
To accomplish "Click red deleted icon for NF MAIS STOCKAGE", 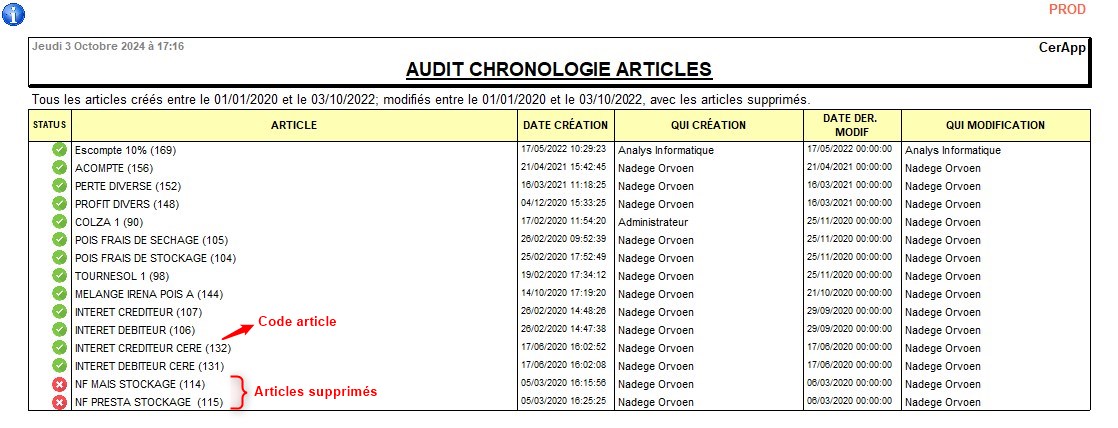I will coord(59,384).
